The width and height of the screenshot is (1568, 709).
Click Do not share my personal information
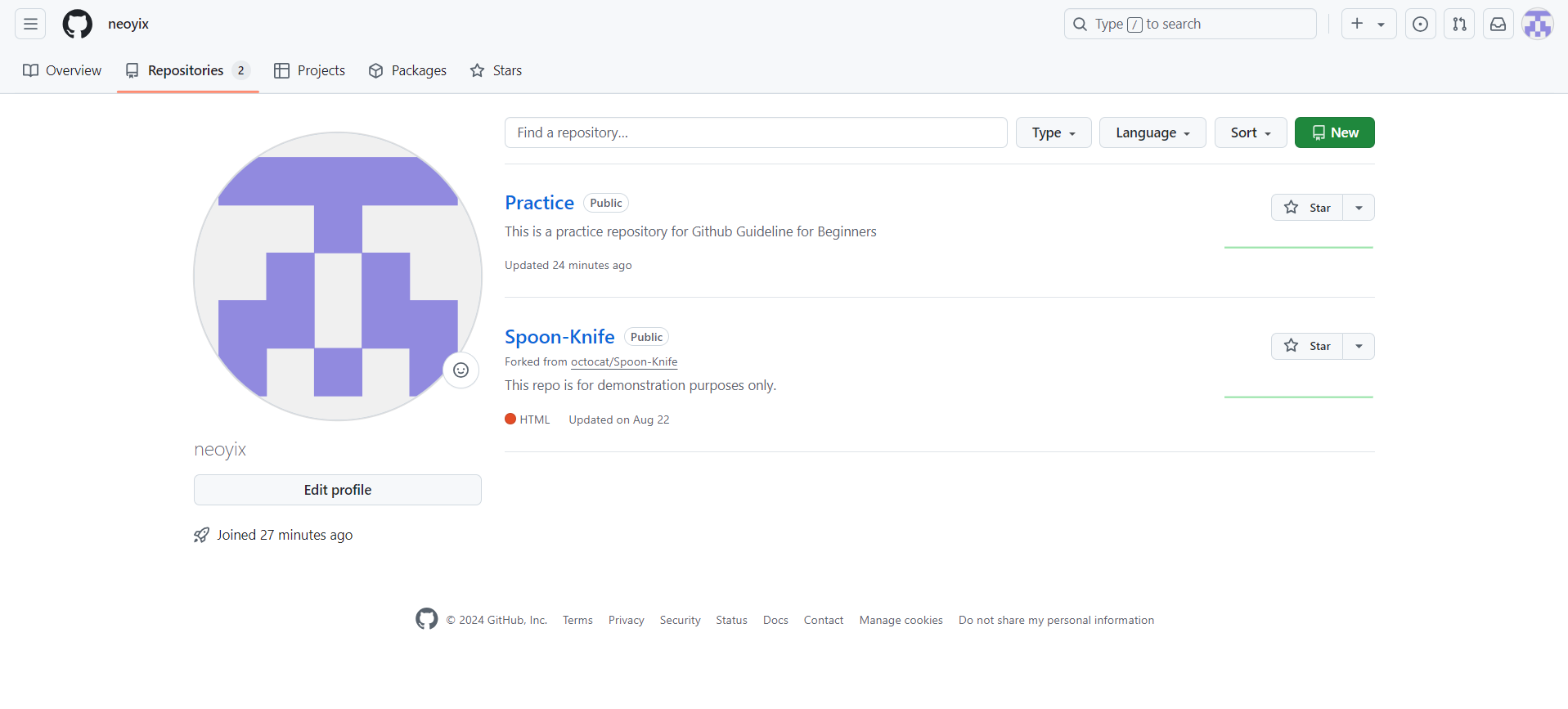click(x=1057, y=620)
